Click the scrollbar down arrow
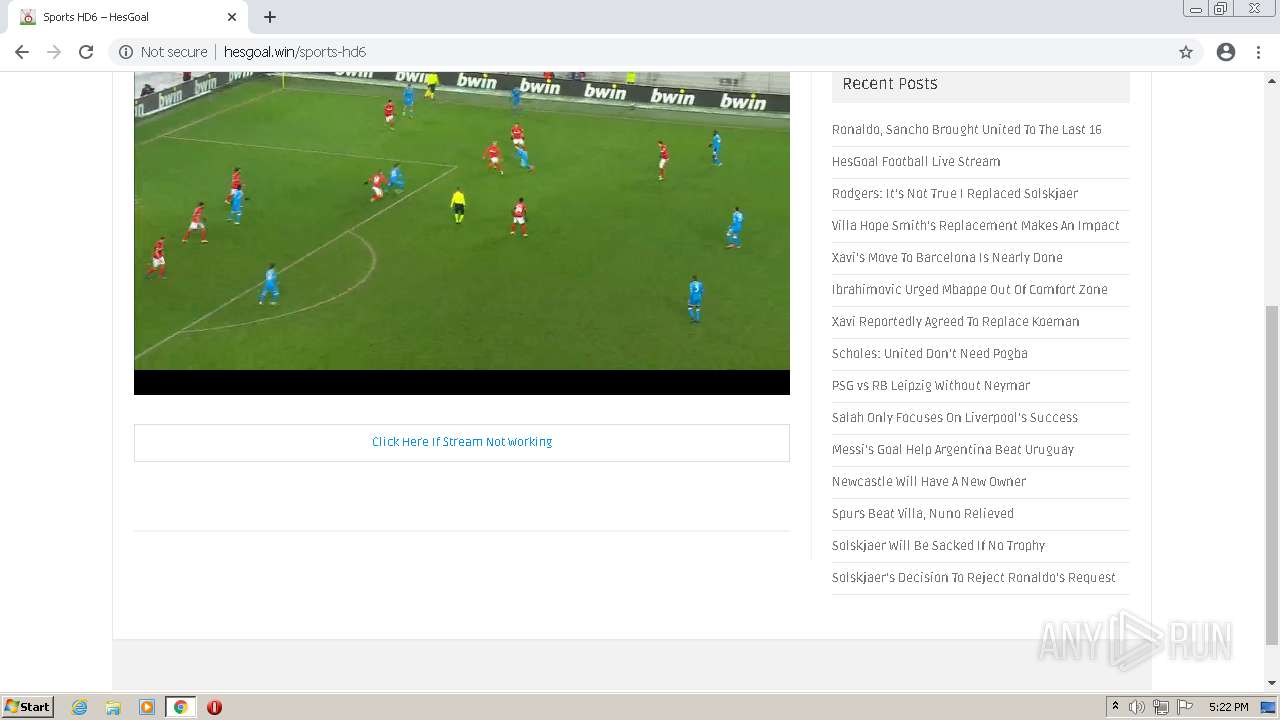The height and width of the screenshot is (720, 1280). (x=1272, y=682)
